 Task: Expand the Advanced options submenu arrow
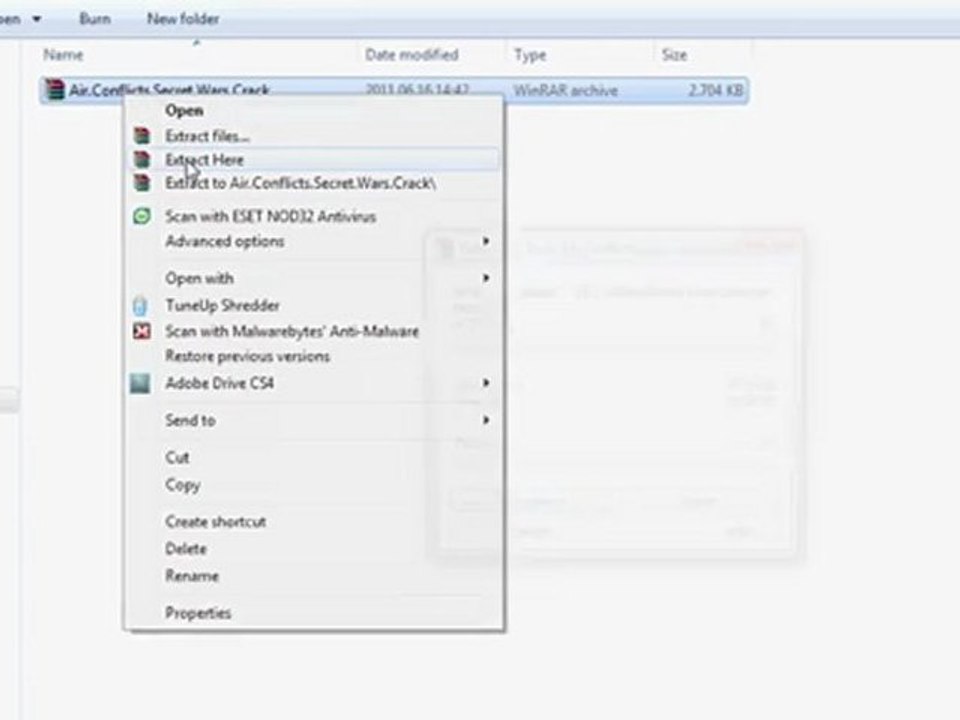486,241
